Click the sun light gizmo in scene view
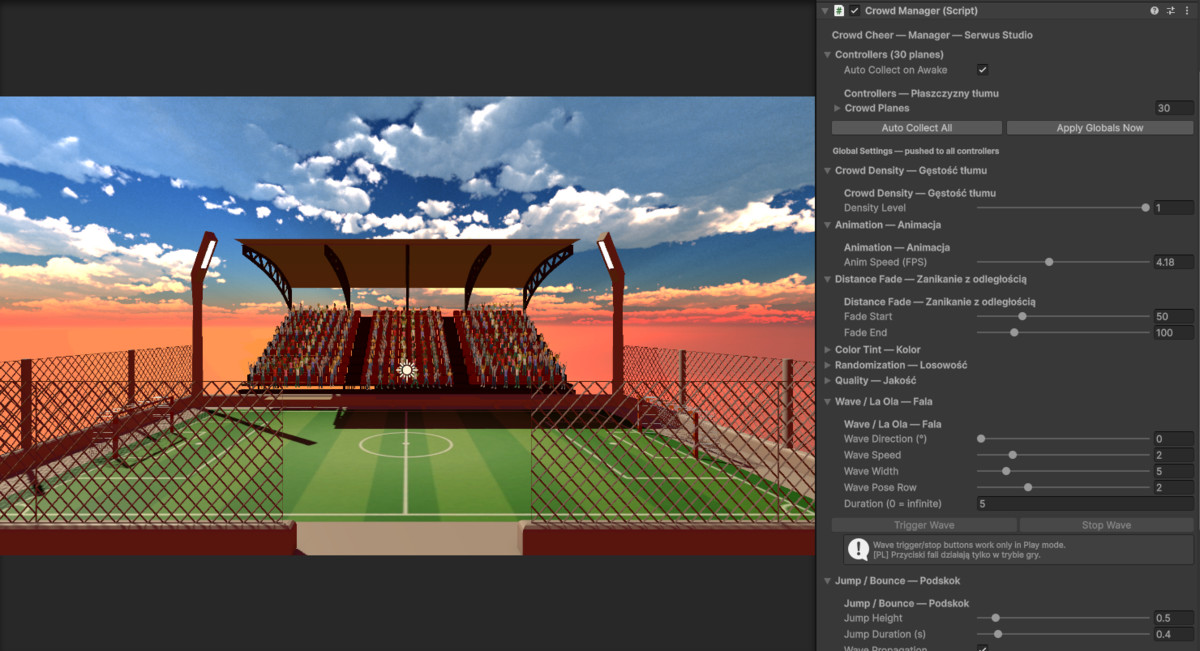Screen dimensions: 1200x651 coord(406,371)
